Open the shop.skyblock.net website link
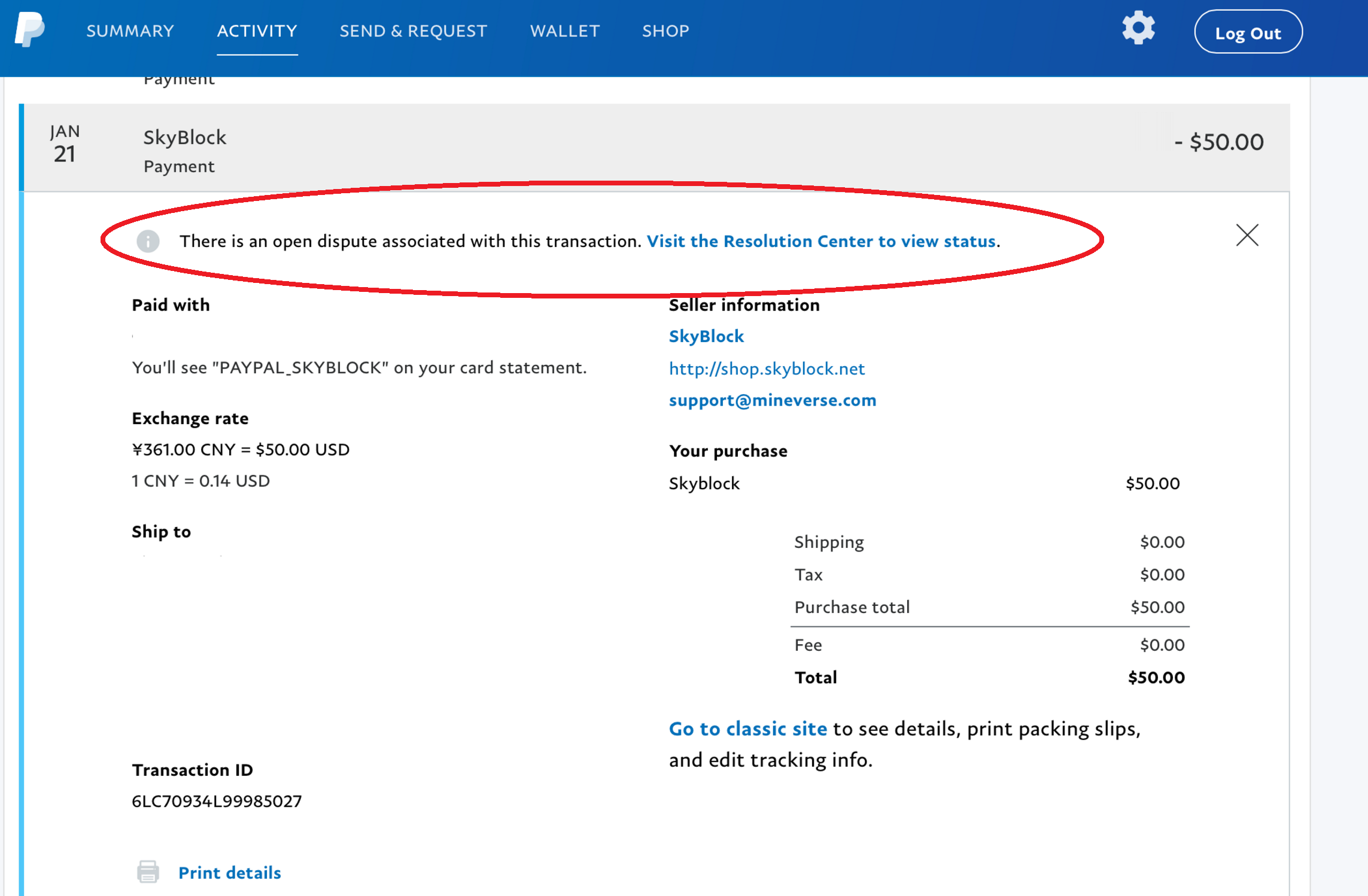Image resolution: width=1368 pixels, height=896 pixels. click(767, 368)
